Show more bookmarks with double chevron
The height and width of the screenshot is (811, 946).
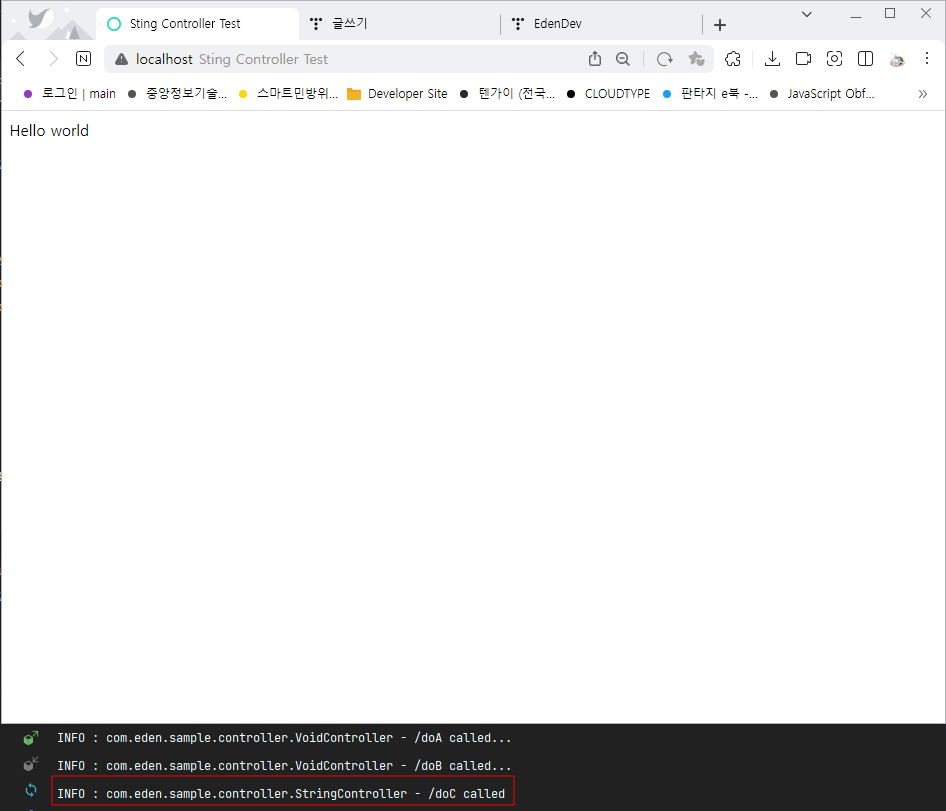(x=922, y=94)
